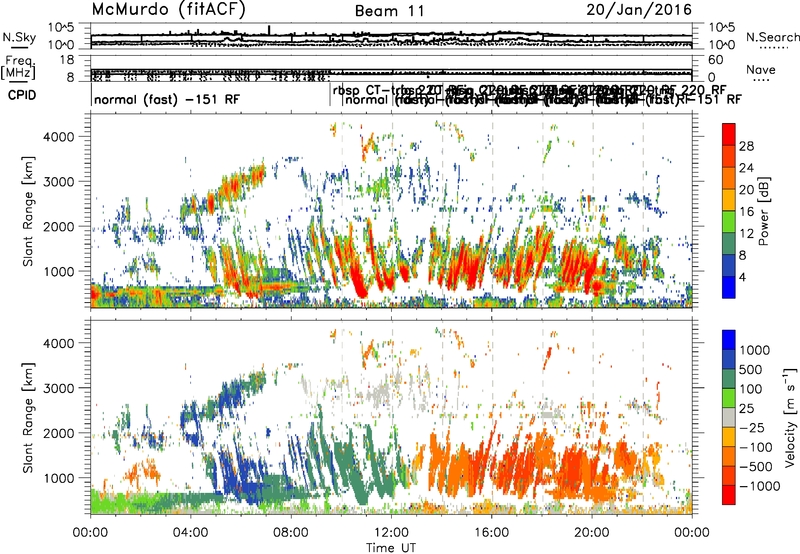
Task: Click the '16' tick on Power colorbar
Action: [746, 212]
